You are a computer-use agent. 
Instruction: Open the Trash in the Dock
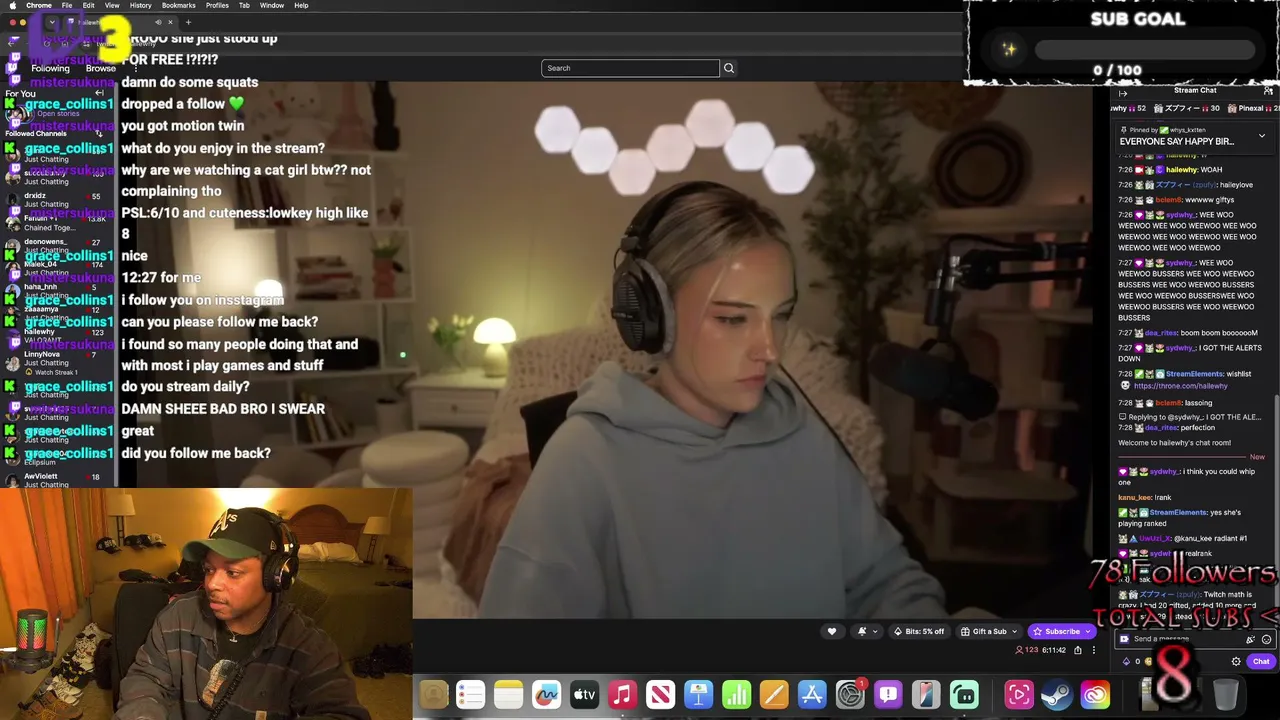point(1225,694)
